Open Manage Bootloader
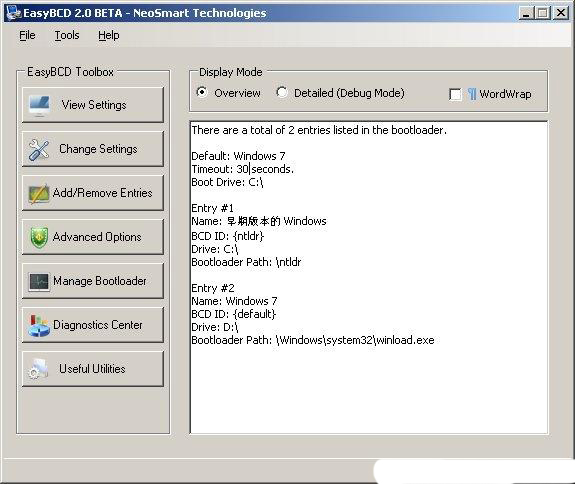This screenshot has height=484, width=575. tap(93, 281)
